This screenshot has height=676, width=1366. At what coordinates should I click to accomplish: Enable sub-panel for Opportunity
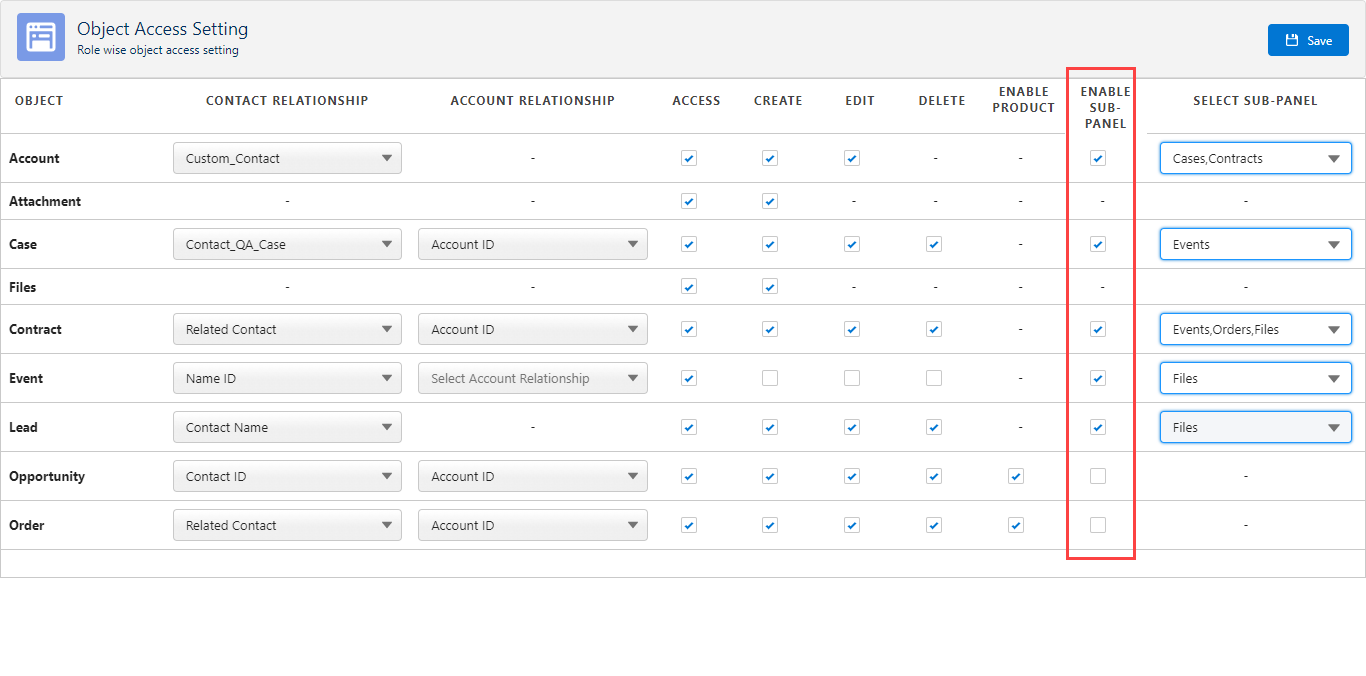coord(1098,476)
